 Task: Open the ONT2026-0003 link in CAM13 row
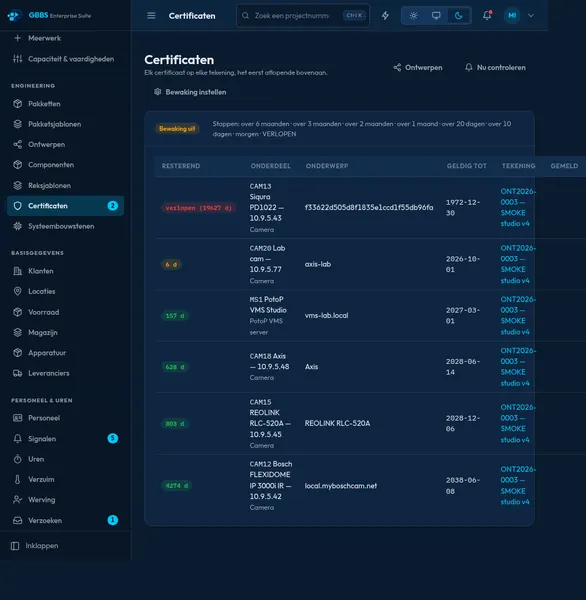click(518, 207)
